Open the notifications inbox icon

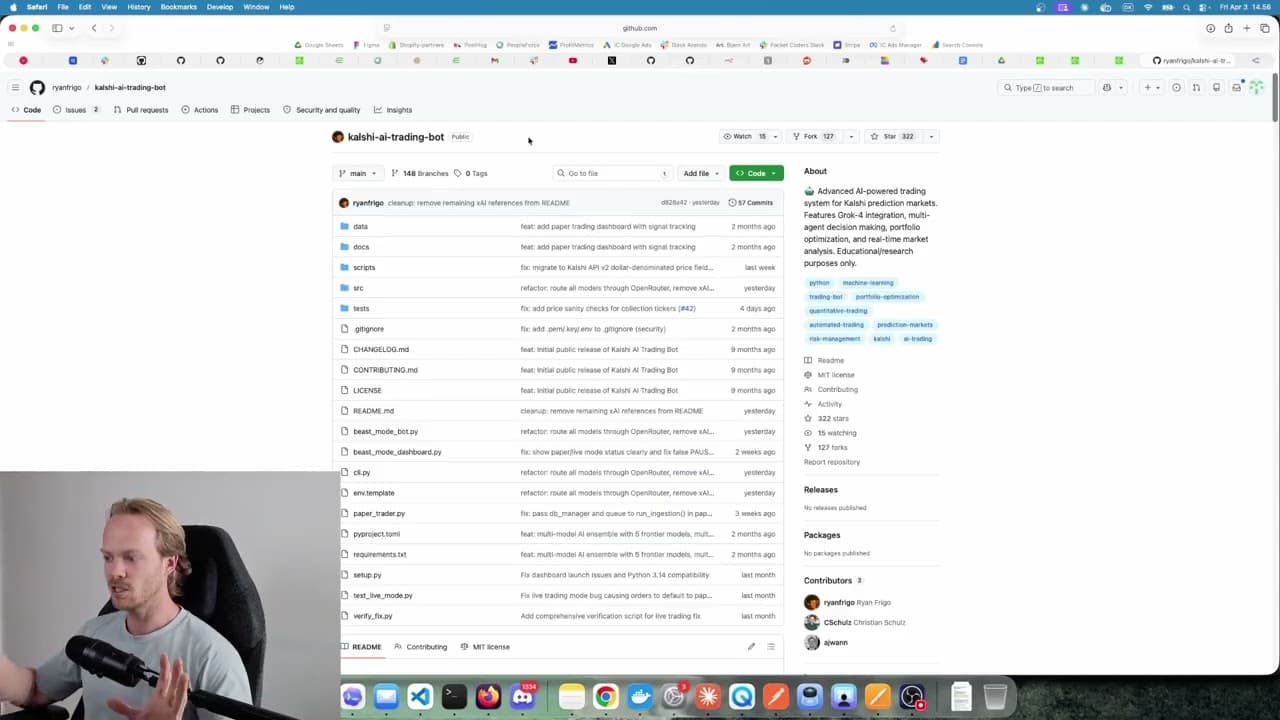tap(1236, 88)
